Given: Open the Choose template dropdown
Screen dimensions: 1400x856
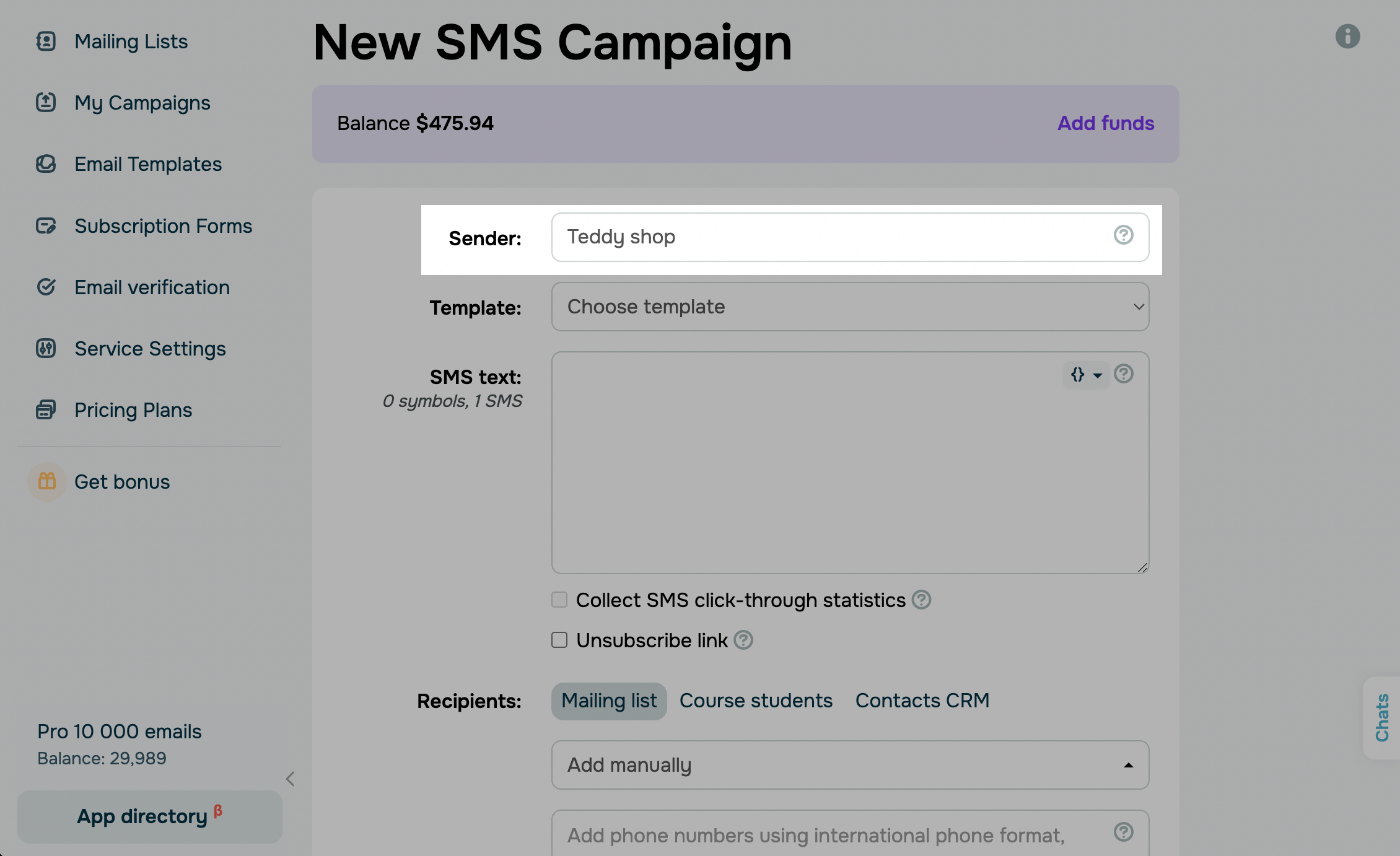Looking at the screenshot, I should 850,307.
